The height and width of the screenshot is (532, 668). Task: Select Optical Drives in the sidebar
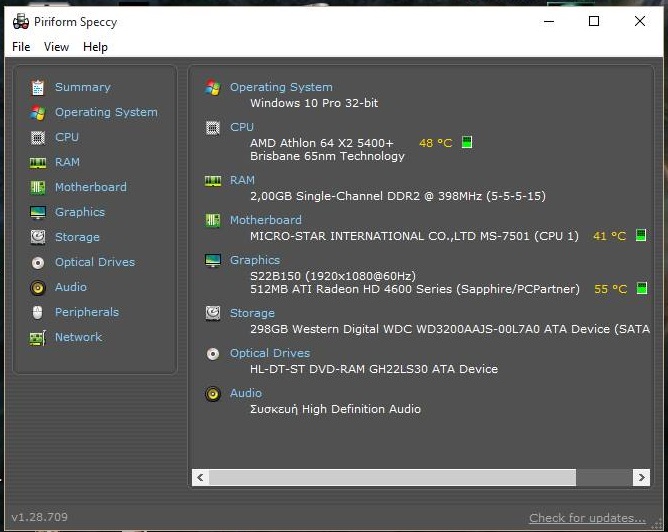(95, 262)
